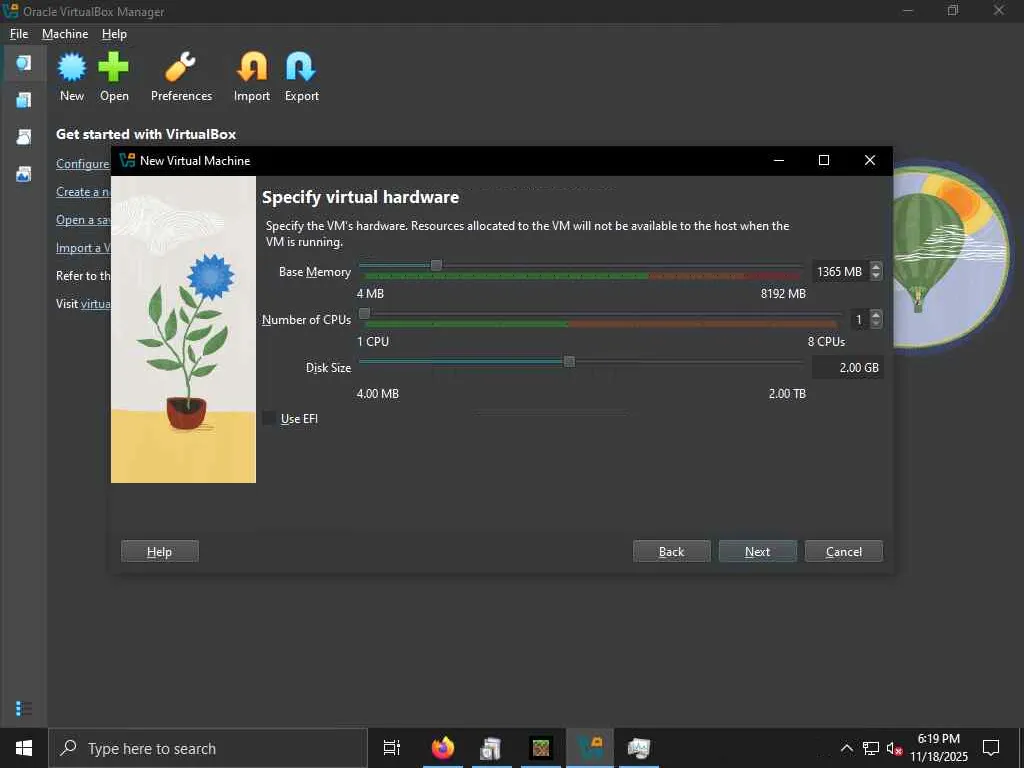Viewport: 1024px width, 768px height.
Task: Select the fourth icon in the left sidebar
Action: point(24,174)
